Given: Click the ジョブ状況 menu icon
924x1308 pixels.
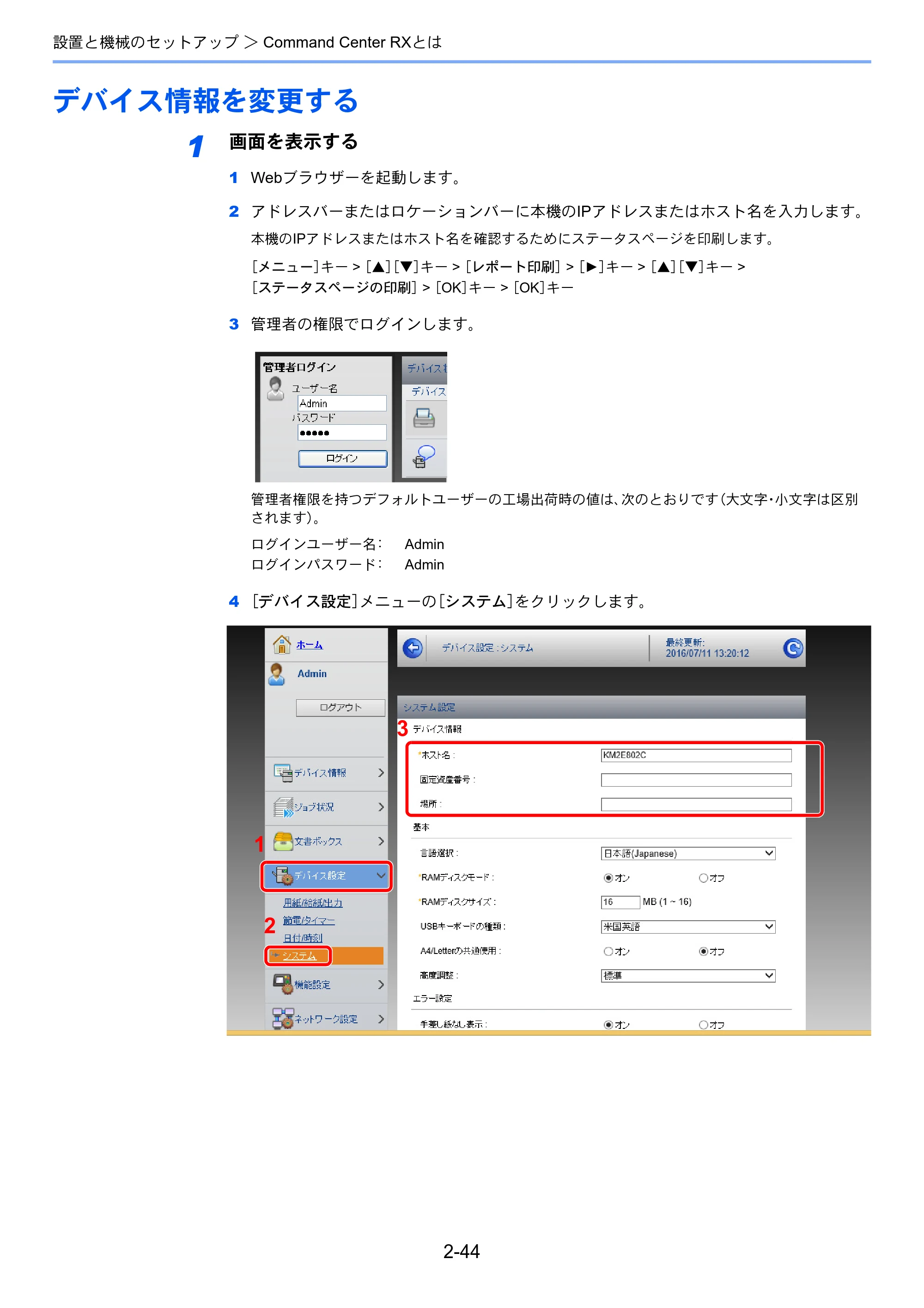Looking at the screenshot, I should click(283, 807).
